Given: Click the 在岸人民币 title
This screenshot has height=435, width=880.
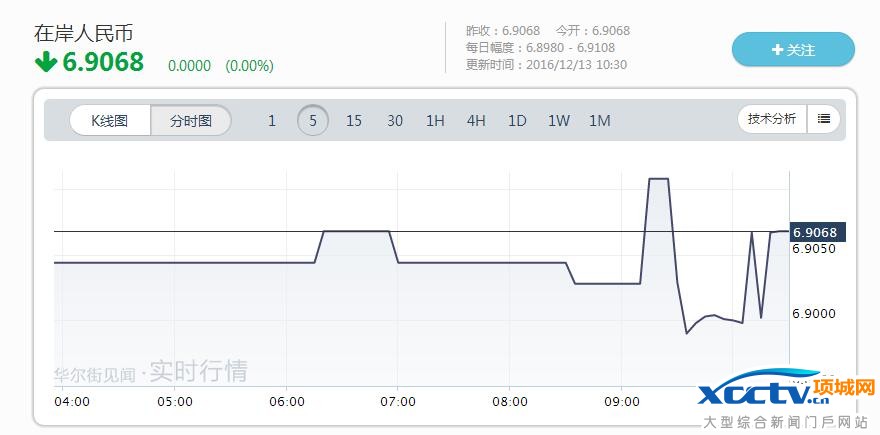Looking at the screenshot, I should click(83, 33).
